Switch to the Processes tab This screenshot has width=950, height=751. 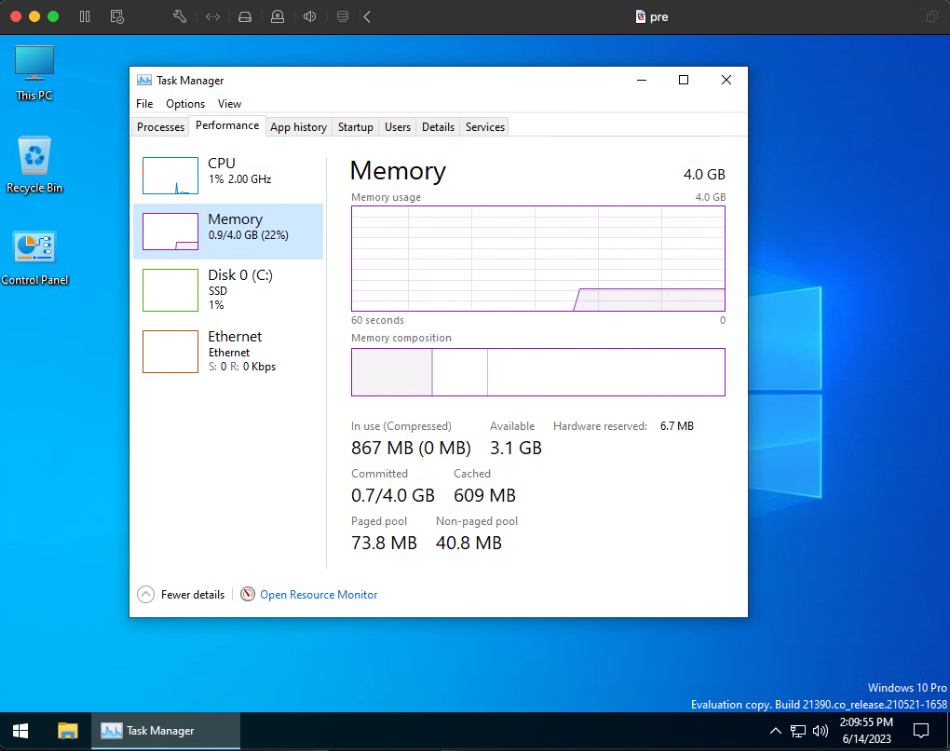pos(160,126)
